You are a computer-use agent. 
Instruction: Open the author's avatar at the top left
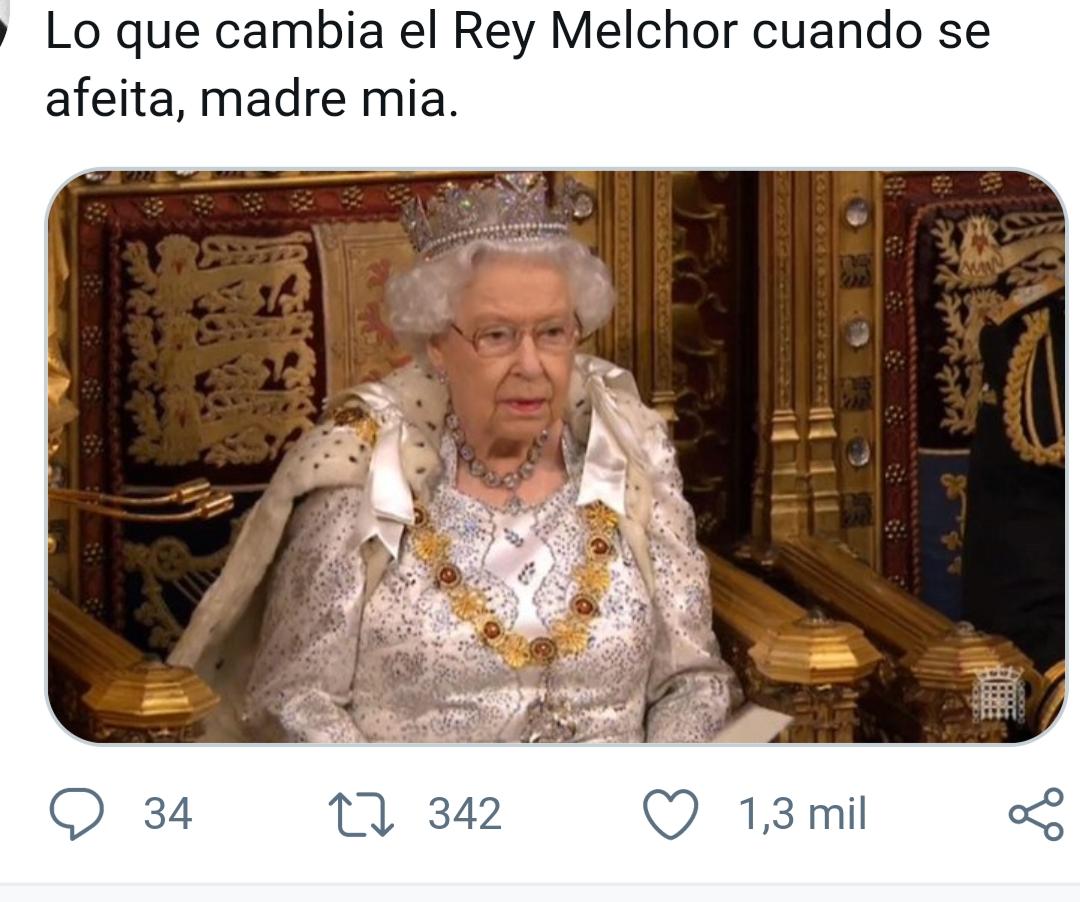pos(3,28)
